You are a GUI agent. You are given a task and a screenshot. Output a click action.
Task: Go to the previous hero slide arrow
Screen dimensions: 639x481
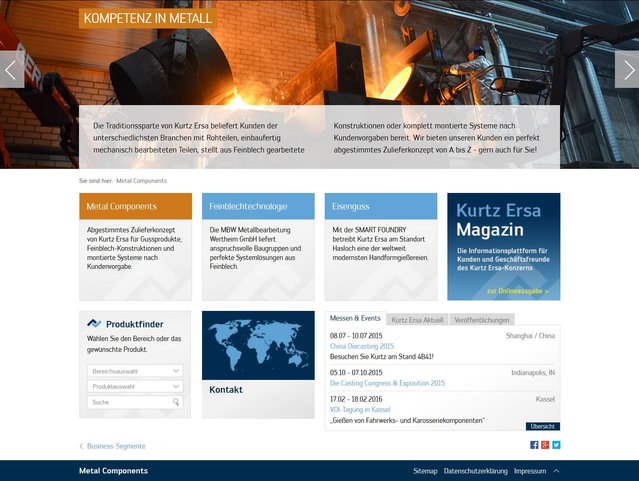coord(11,70)
